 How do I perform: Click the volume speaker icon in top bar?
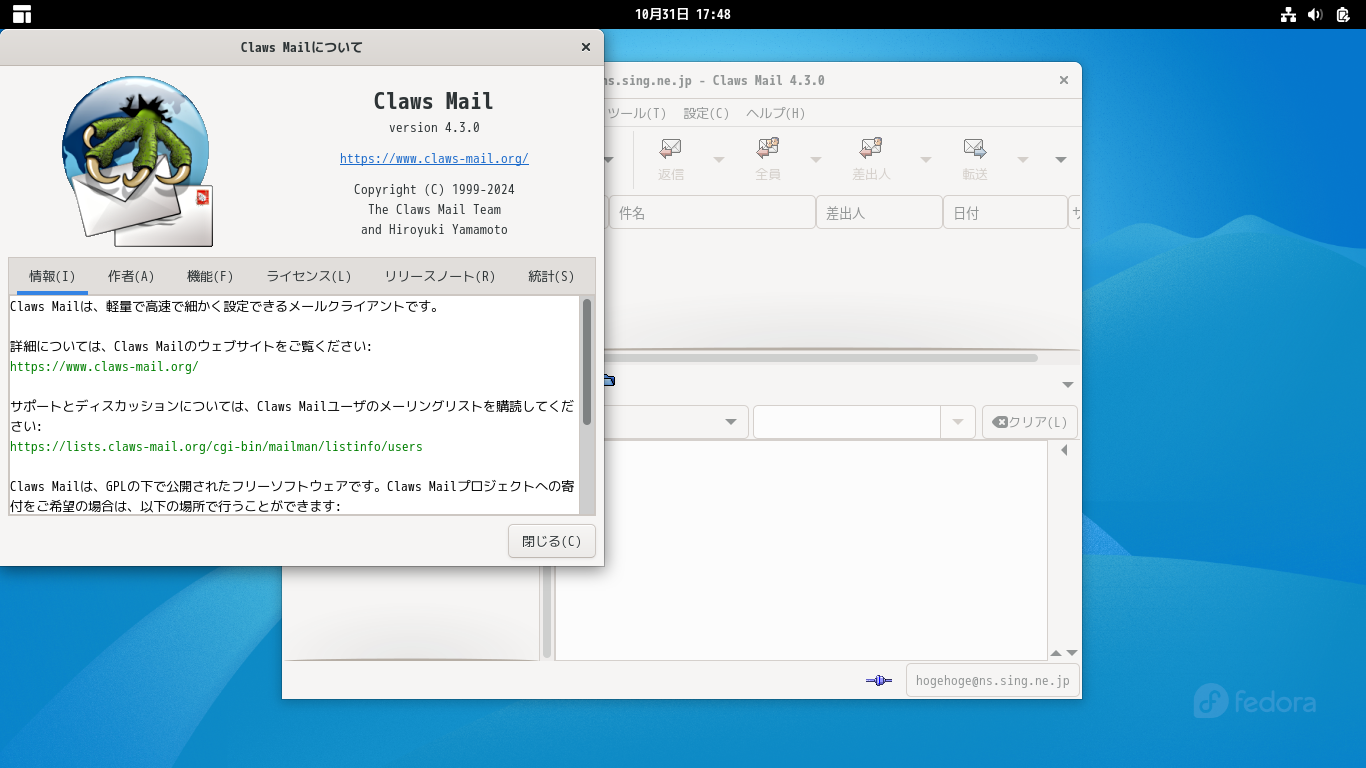(x=1315, y=14)
